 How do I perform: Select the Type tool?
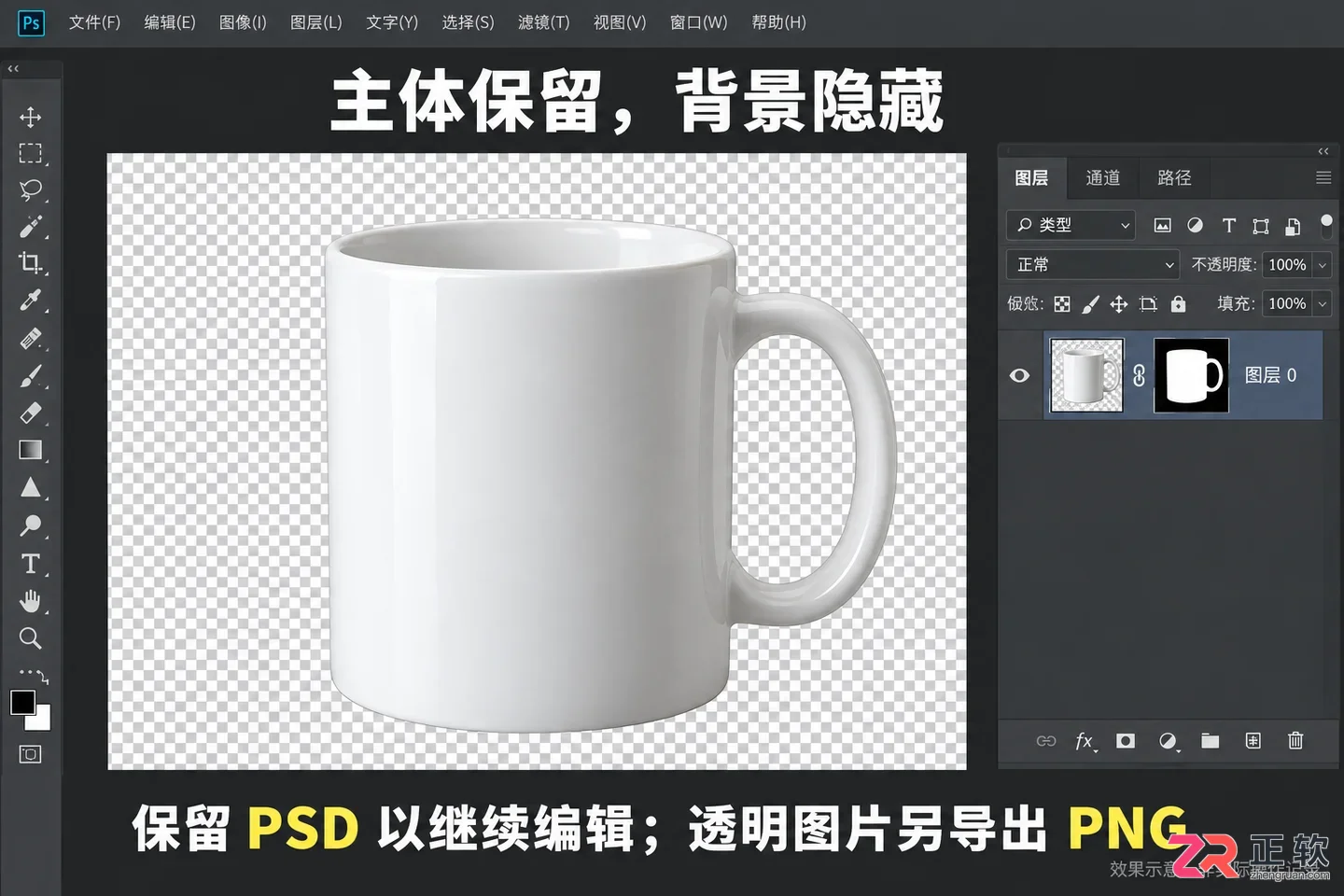pyautogui.click(x=30, y=564)
